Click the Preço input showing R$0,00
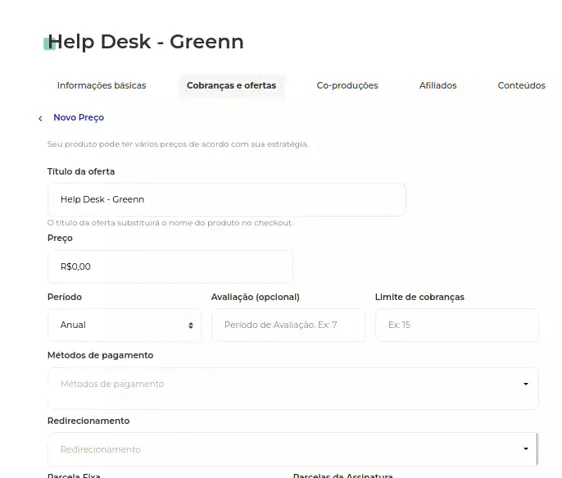This screenshot has height=478, width=562. (170, 267)
